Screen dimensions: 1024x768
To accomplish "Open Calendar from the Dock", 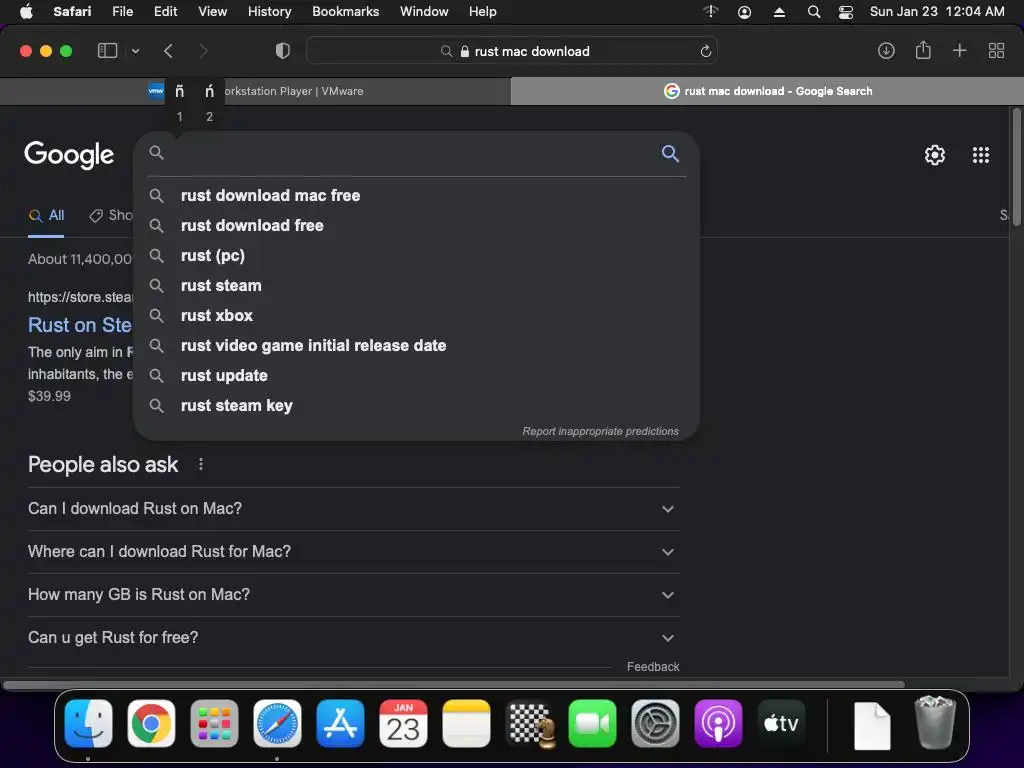I will tap(403, 724).
